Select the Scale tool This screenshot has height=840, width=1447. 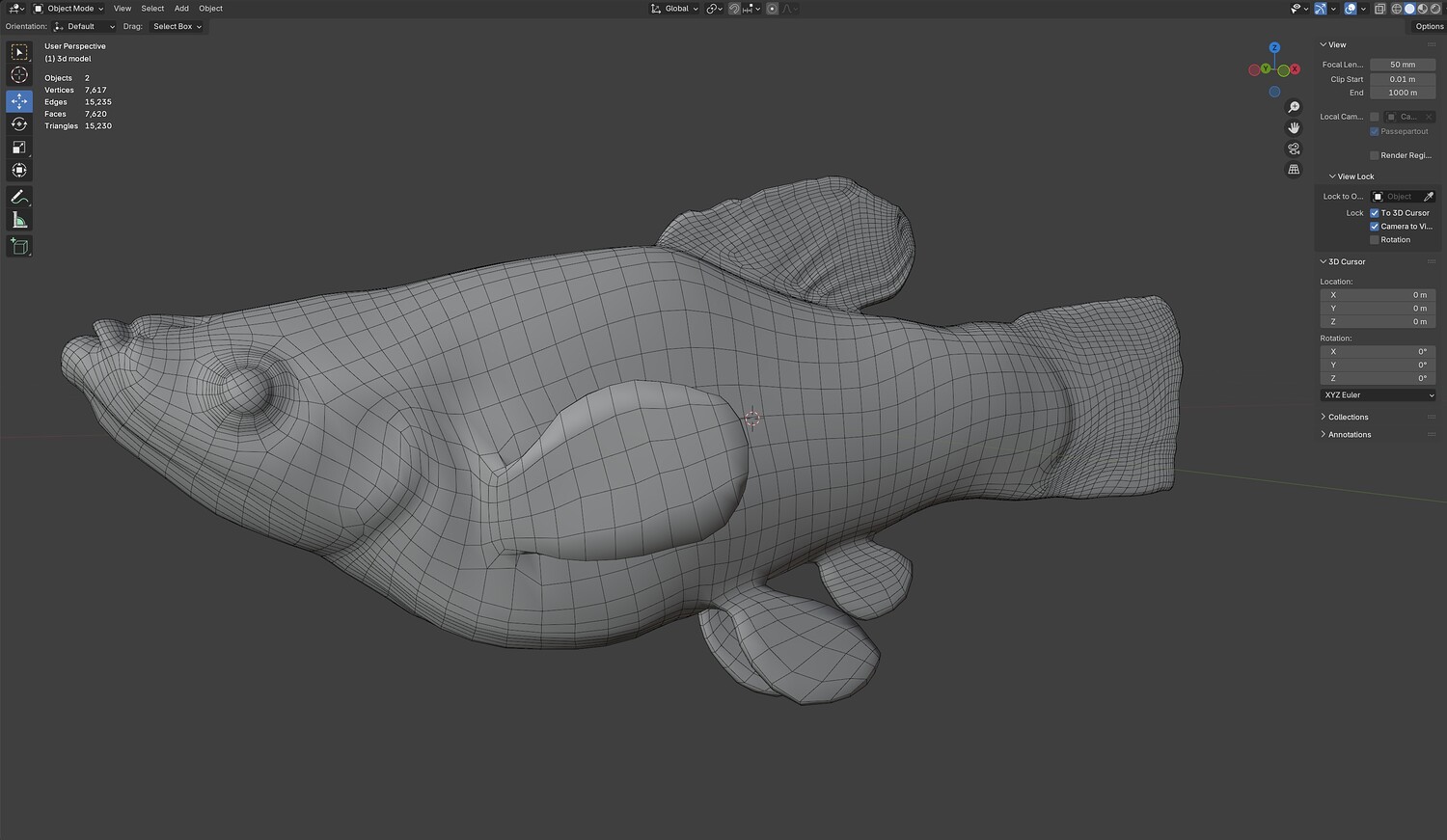[19, 148]
